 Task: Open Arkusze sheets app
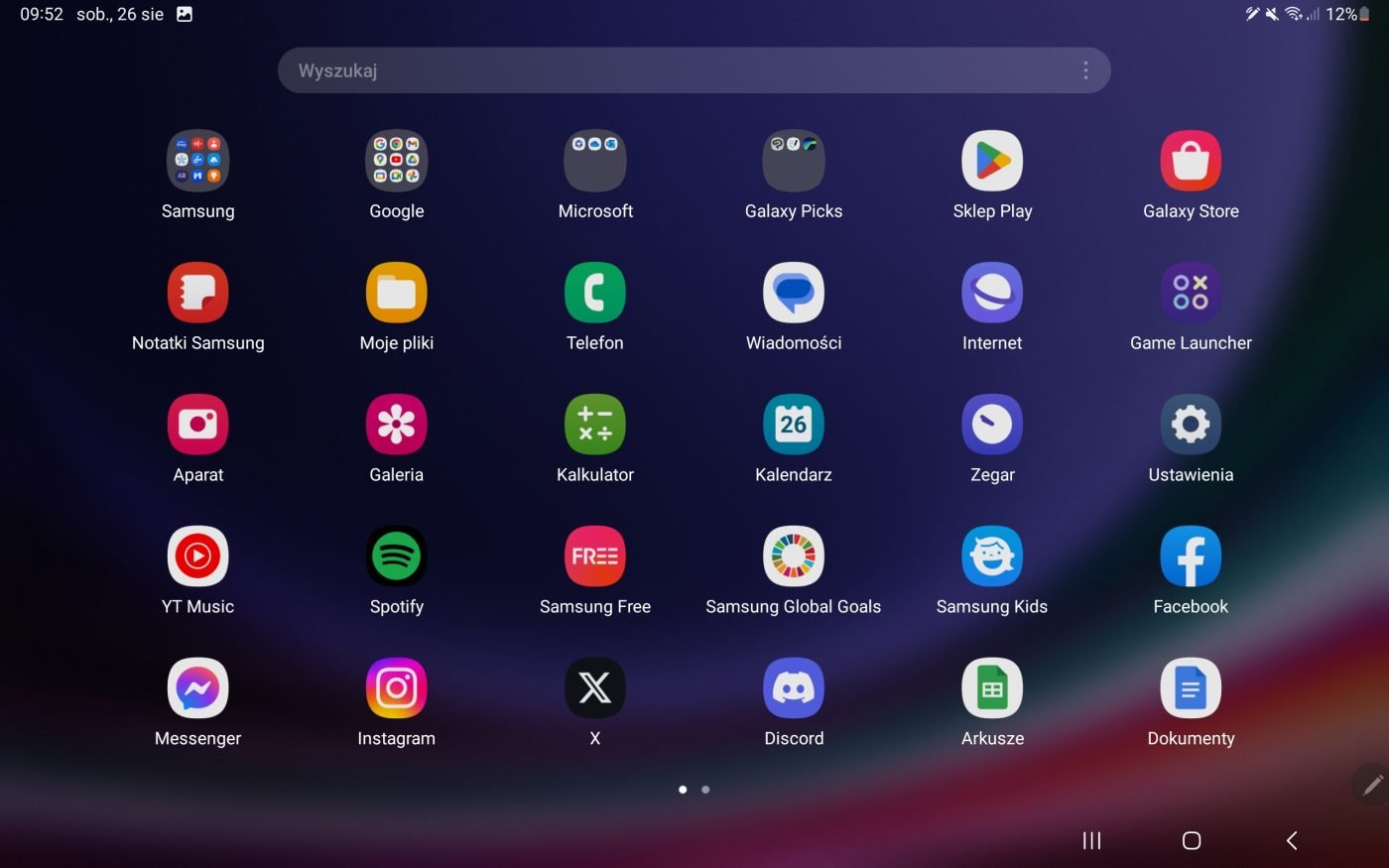[x=992, y=688]
